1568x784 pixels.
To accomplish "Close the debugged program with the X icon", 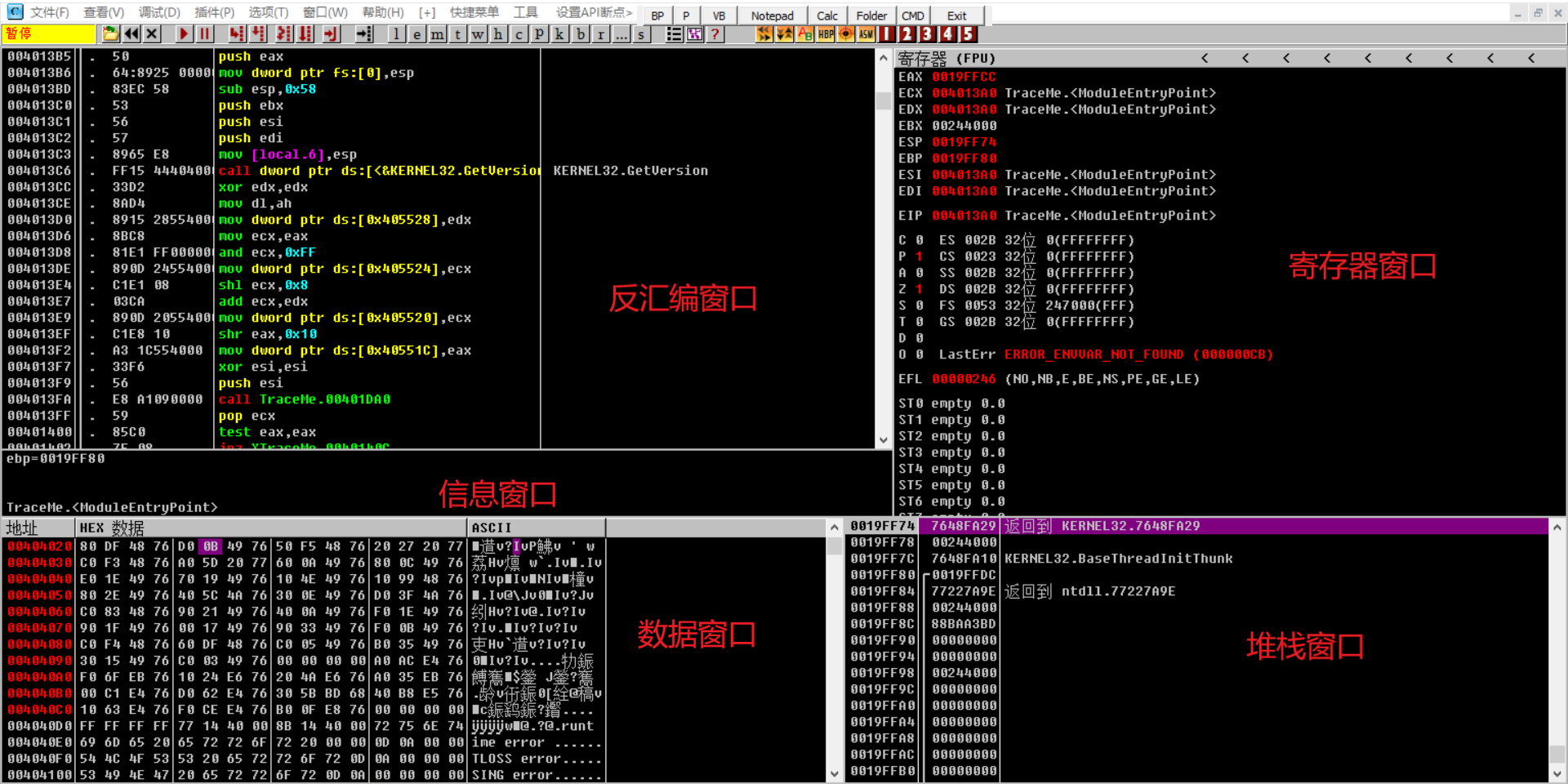I will (x=152, y=33).
